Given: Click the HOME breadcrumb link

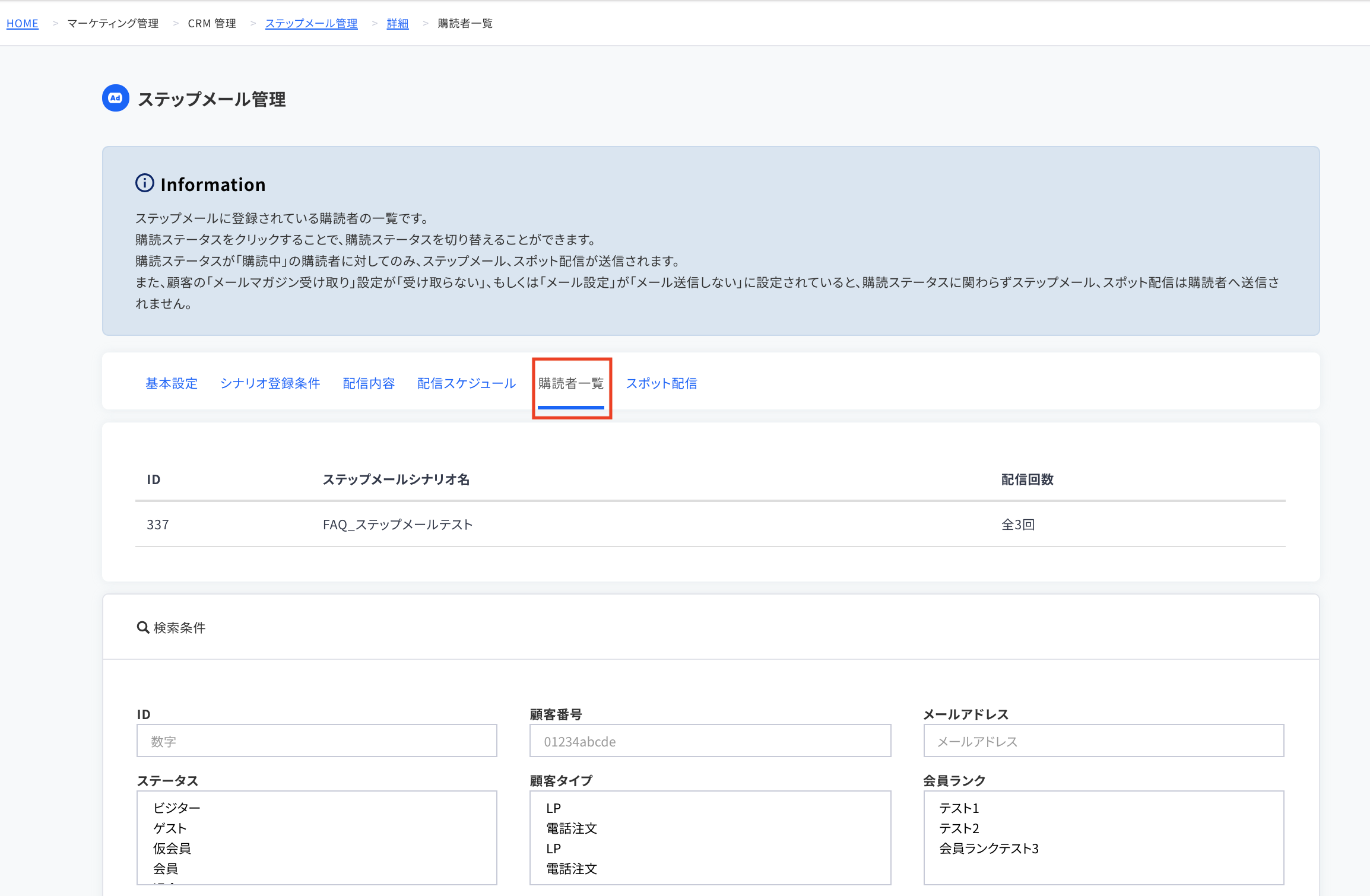Looking at the screenshot, I should click(x=23, y=23).
